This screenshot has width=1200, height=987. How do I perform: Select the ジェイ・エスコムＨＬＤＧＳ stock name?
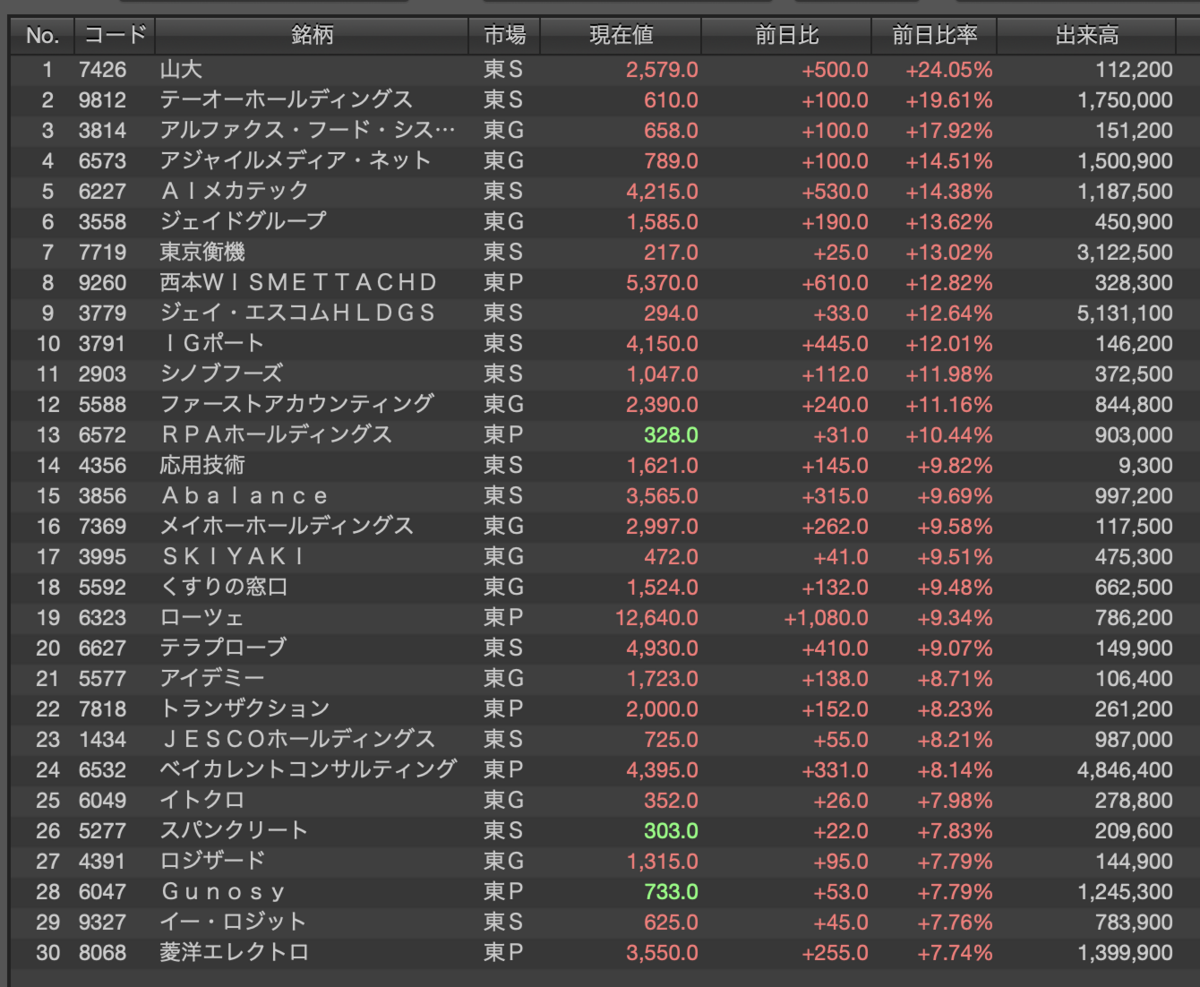[298, 312]
